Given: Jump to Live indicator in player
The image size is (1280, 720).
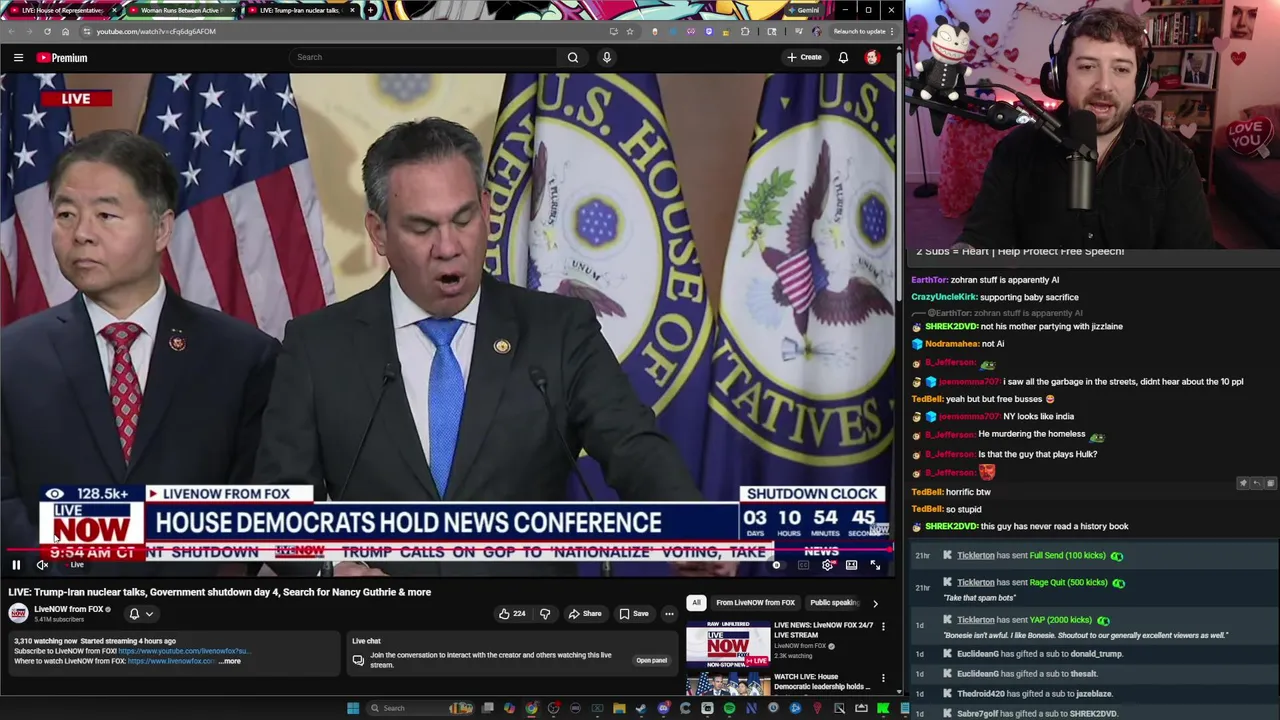Looking at the screenshot, I should tap(76, 565).
